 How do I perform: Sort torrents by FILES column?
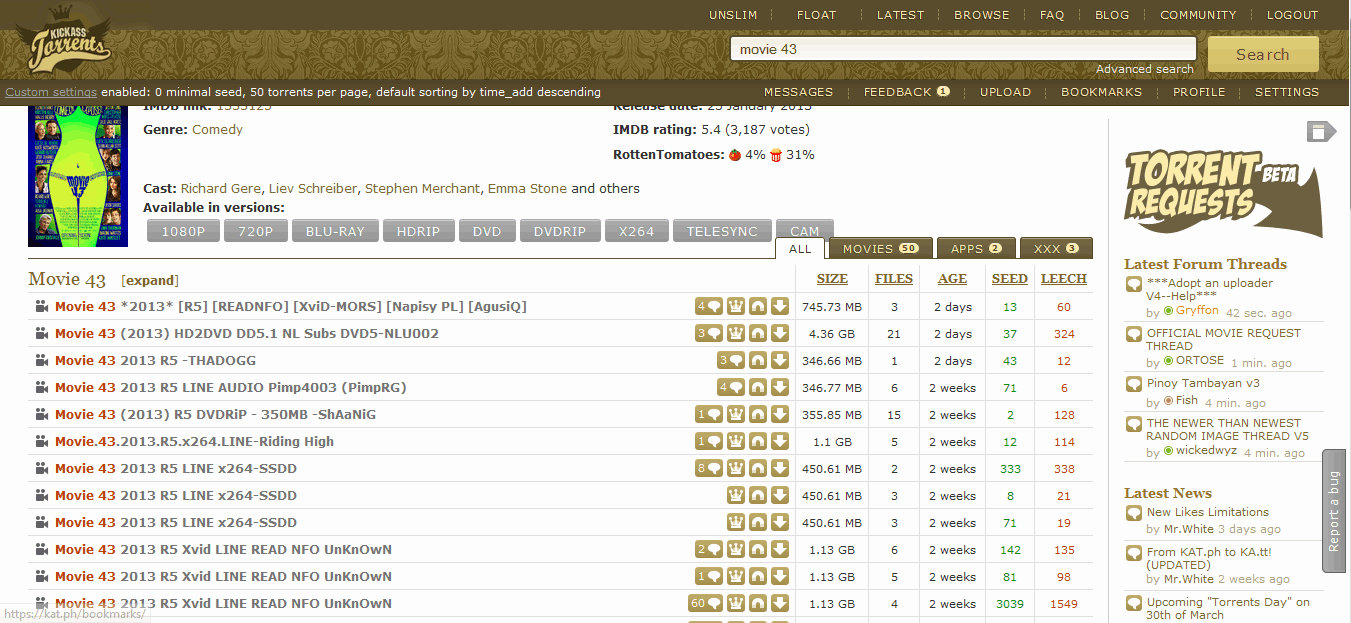click(894, 279)
